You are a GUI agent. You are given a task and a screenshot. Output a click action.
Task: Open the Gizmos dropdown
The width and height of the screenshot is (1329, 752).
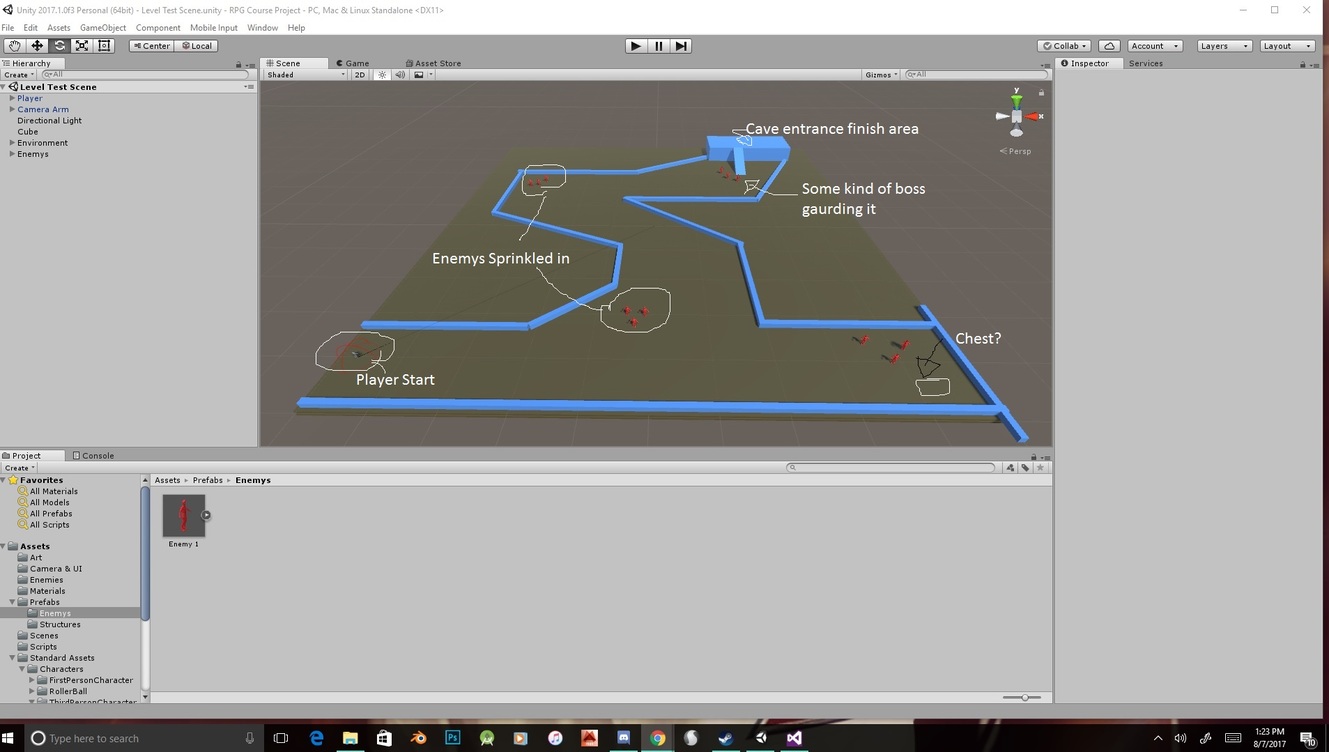tap(881, 75)
